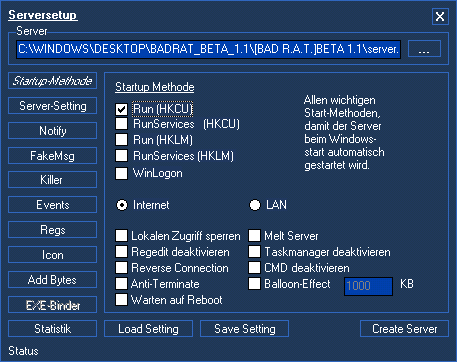Open the Add Bytes section

coord(53,280)
